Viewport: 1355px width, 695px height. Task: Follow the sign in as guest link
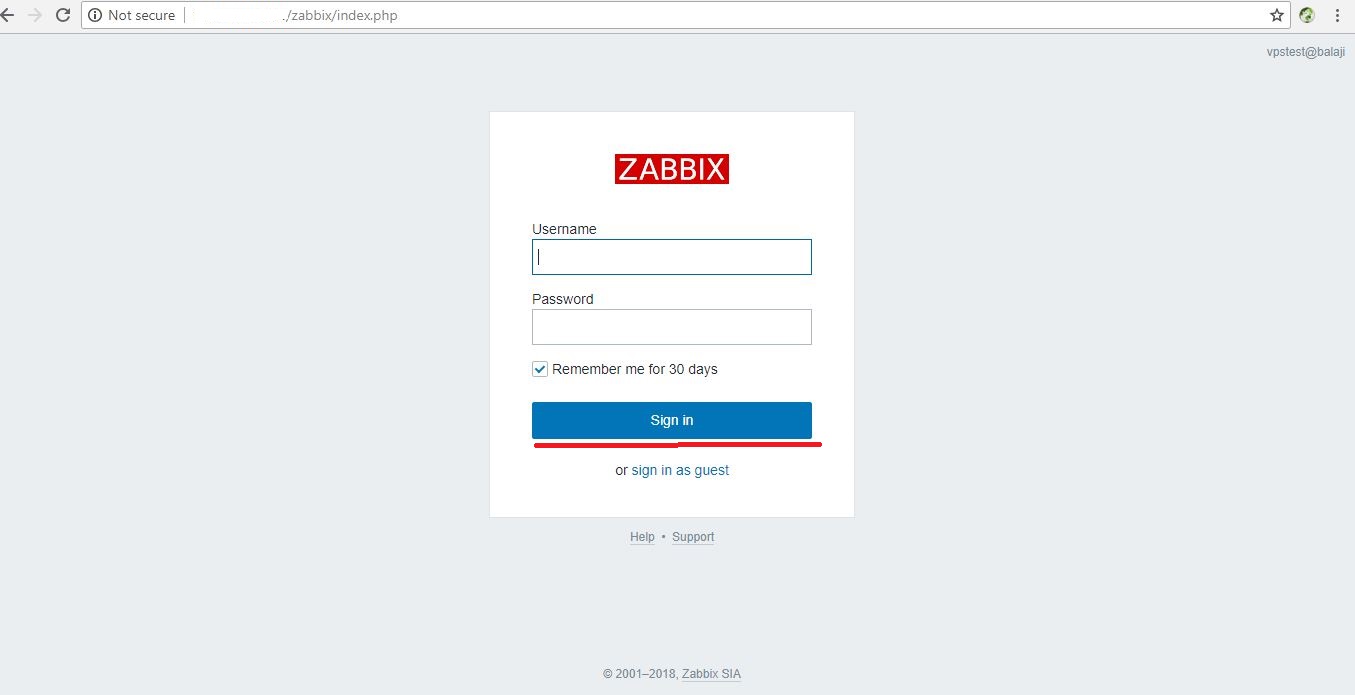[x=680, y=470]
